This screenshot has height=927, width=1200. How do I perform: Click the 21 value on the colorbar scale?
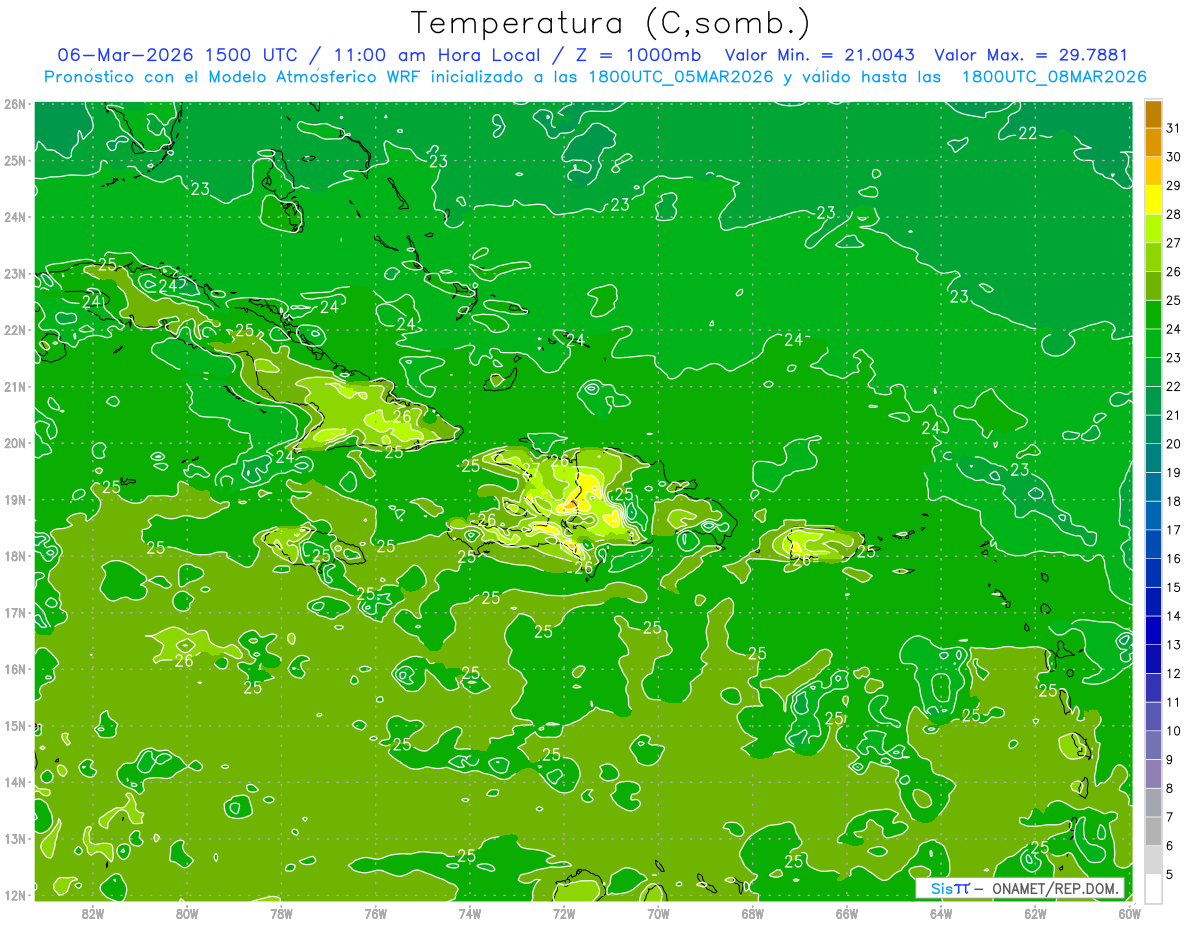1174,415
